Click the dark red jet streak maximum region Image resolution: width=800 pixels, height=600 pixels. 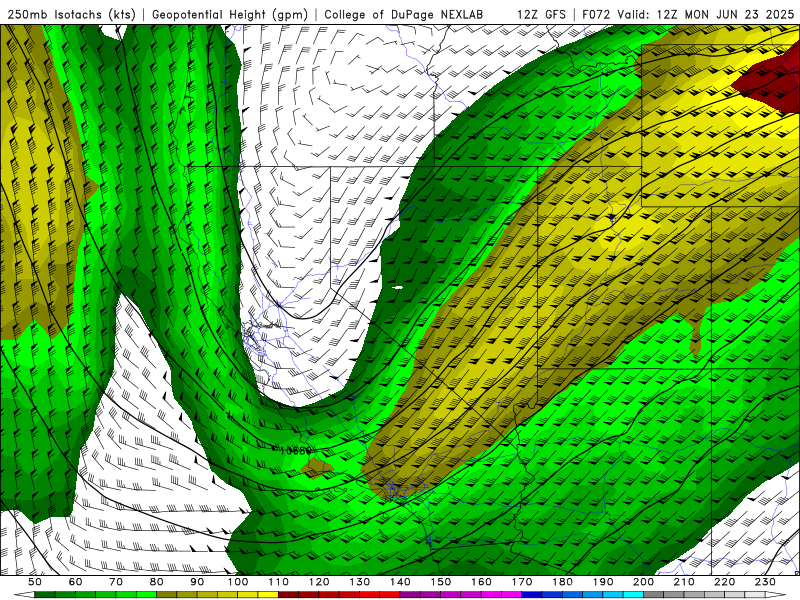point(770,81)
